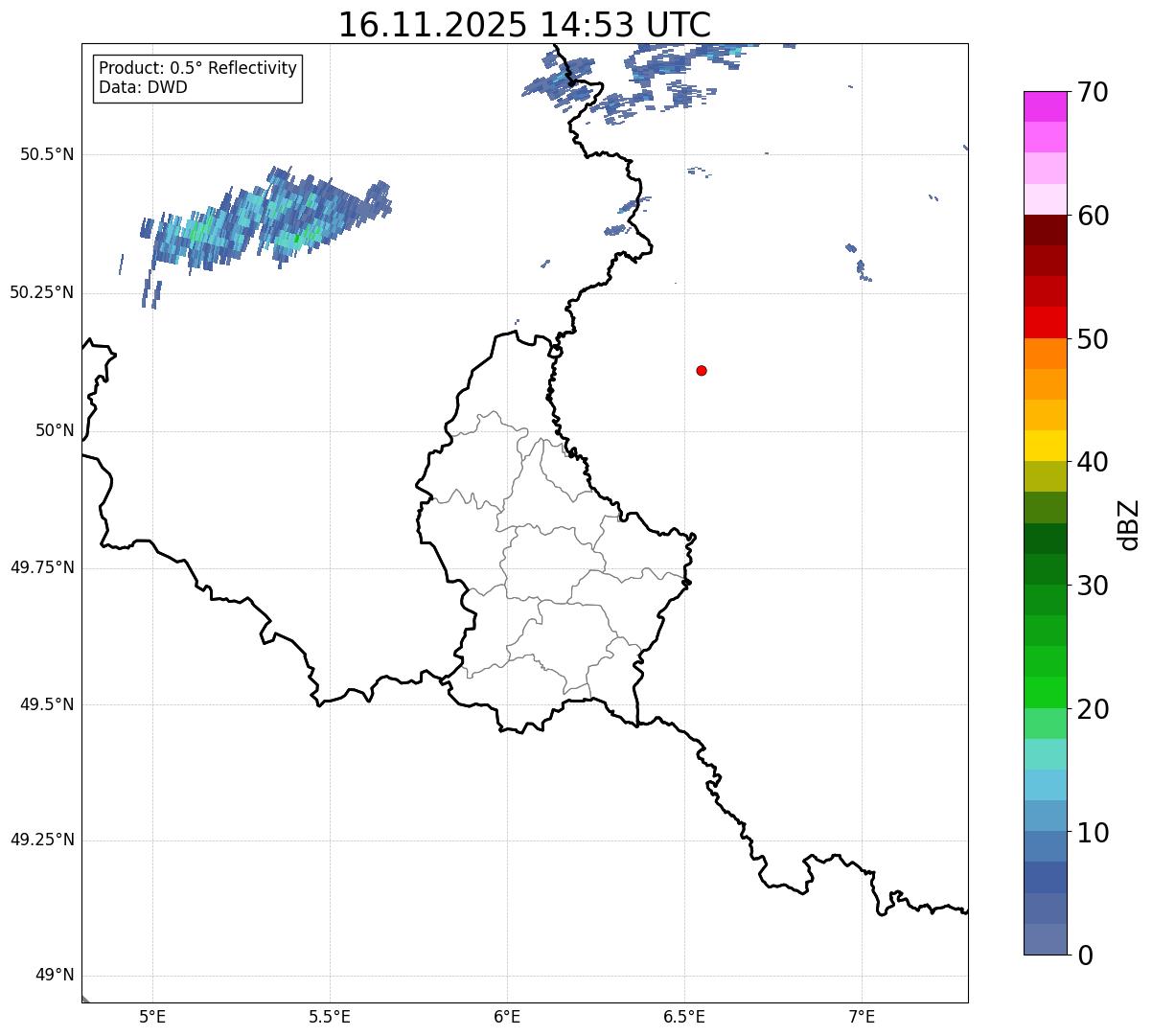The image size is (1152, 1036).
Task: Click the 50.5°N latitude label
Action: pos(47,154)
